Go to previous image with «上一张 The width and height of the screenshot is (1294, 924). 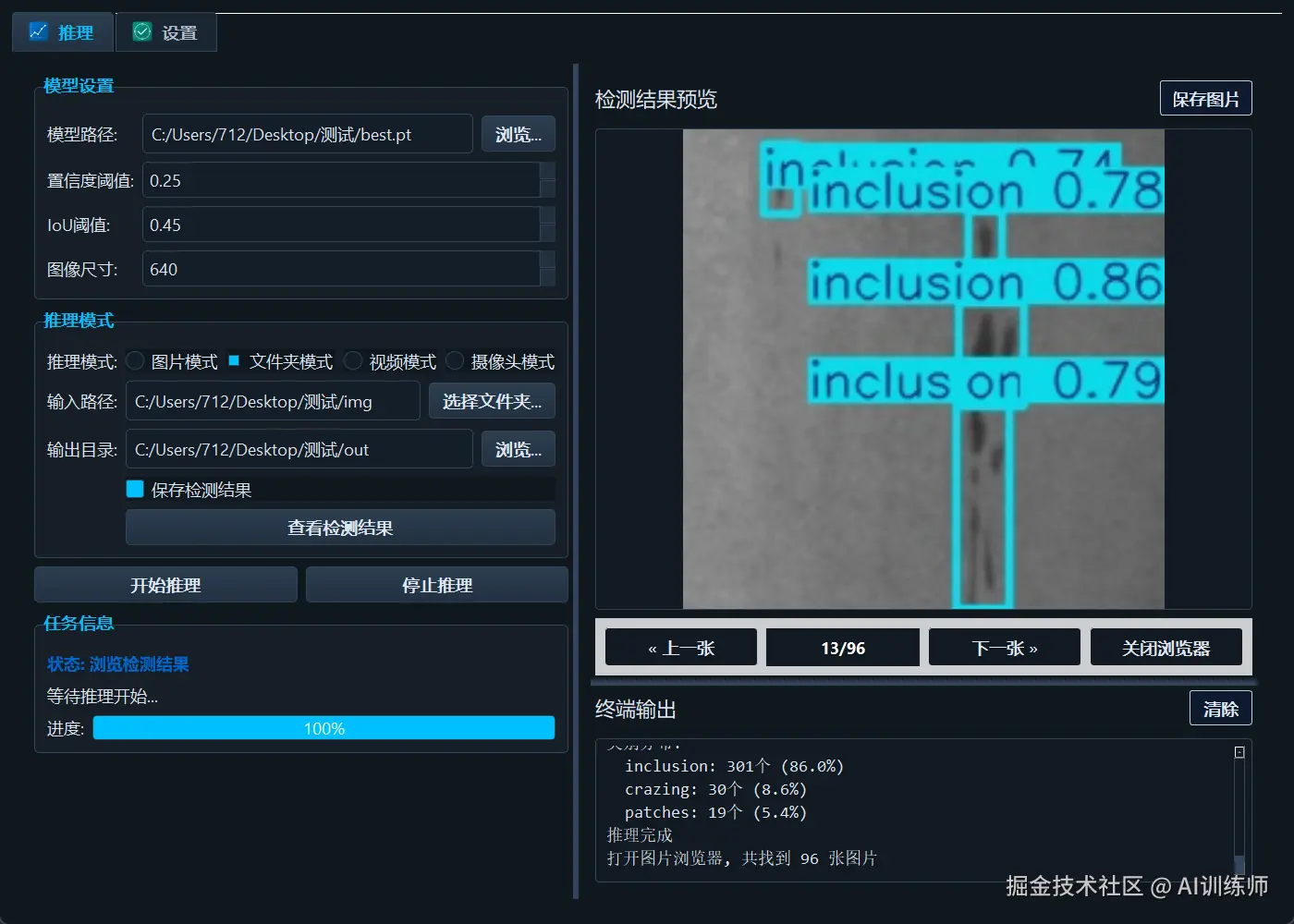pyautogui.click(x=680, y=647)
